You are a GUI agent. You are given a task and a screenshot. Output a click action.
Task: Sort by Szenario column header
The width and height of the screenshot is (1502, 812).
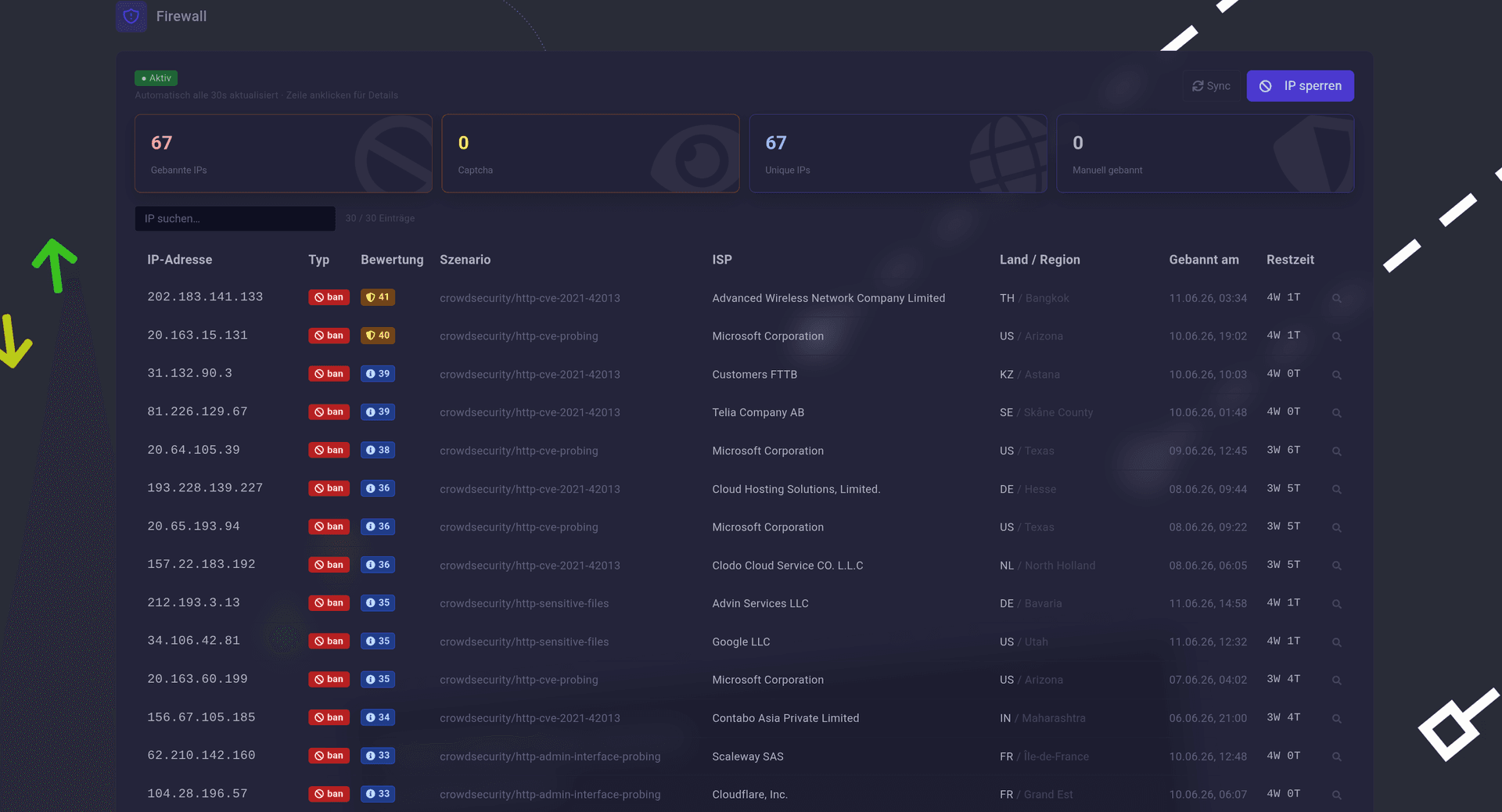tap(465, 260)
